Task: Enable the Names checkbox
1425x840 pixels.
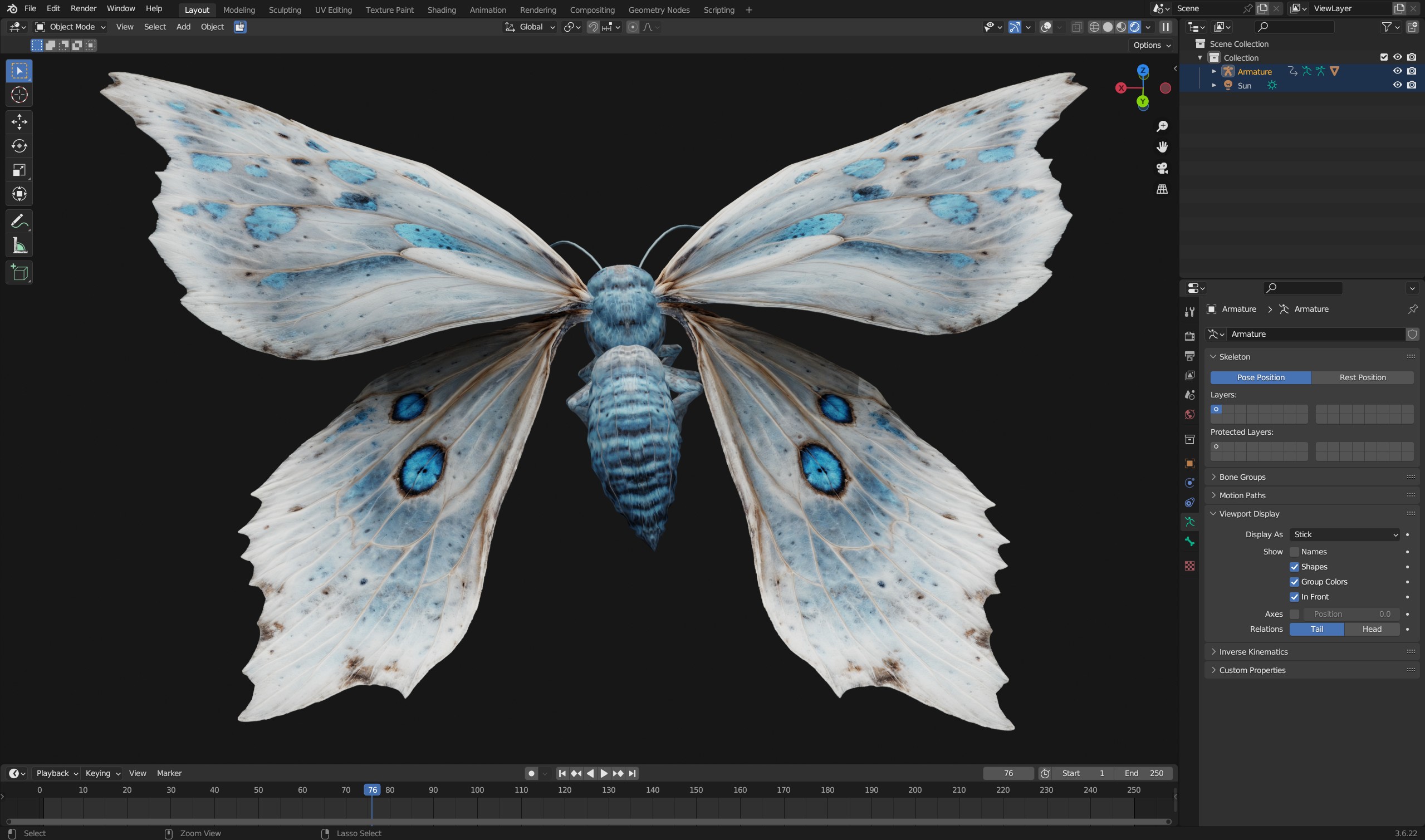Action: tap(1294, 552)
